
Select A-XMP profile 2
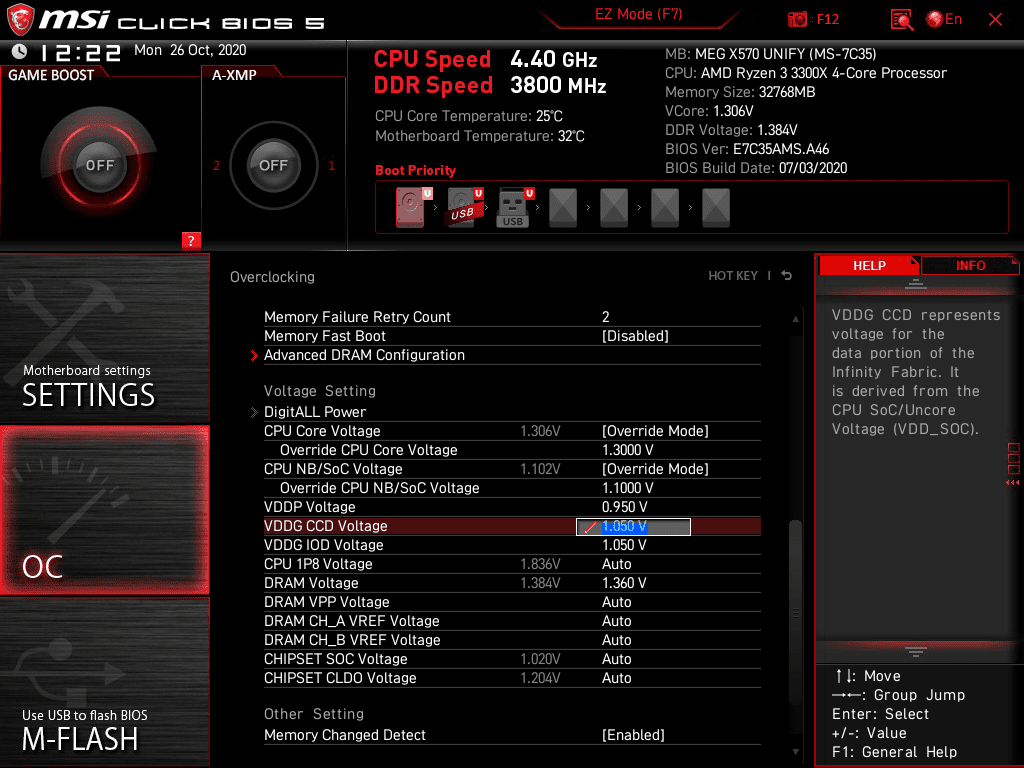point(216,165)
